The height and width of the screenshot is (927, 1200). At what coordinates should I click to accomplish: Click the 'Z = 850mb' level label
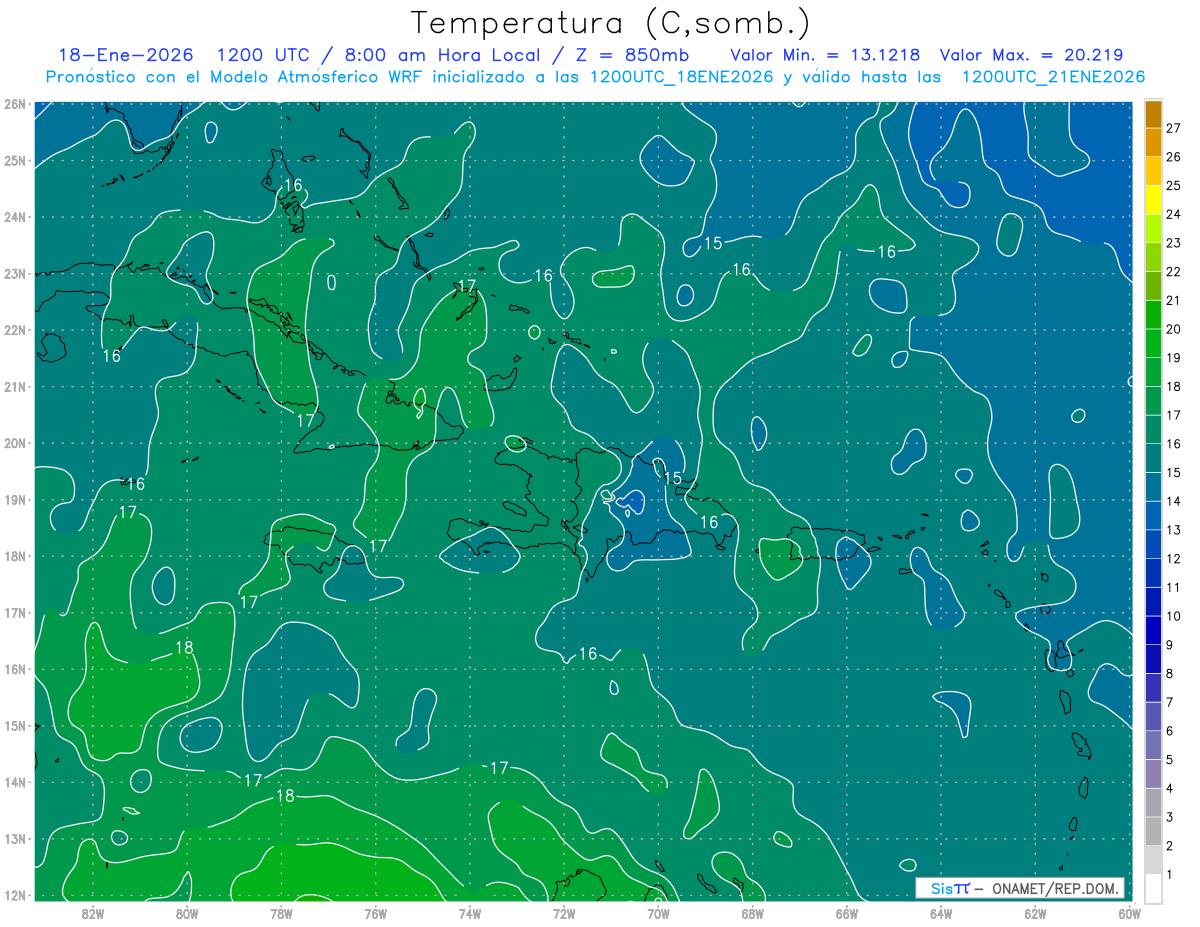click(633, 55)
